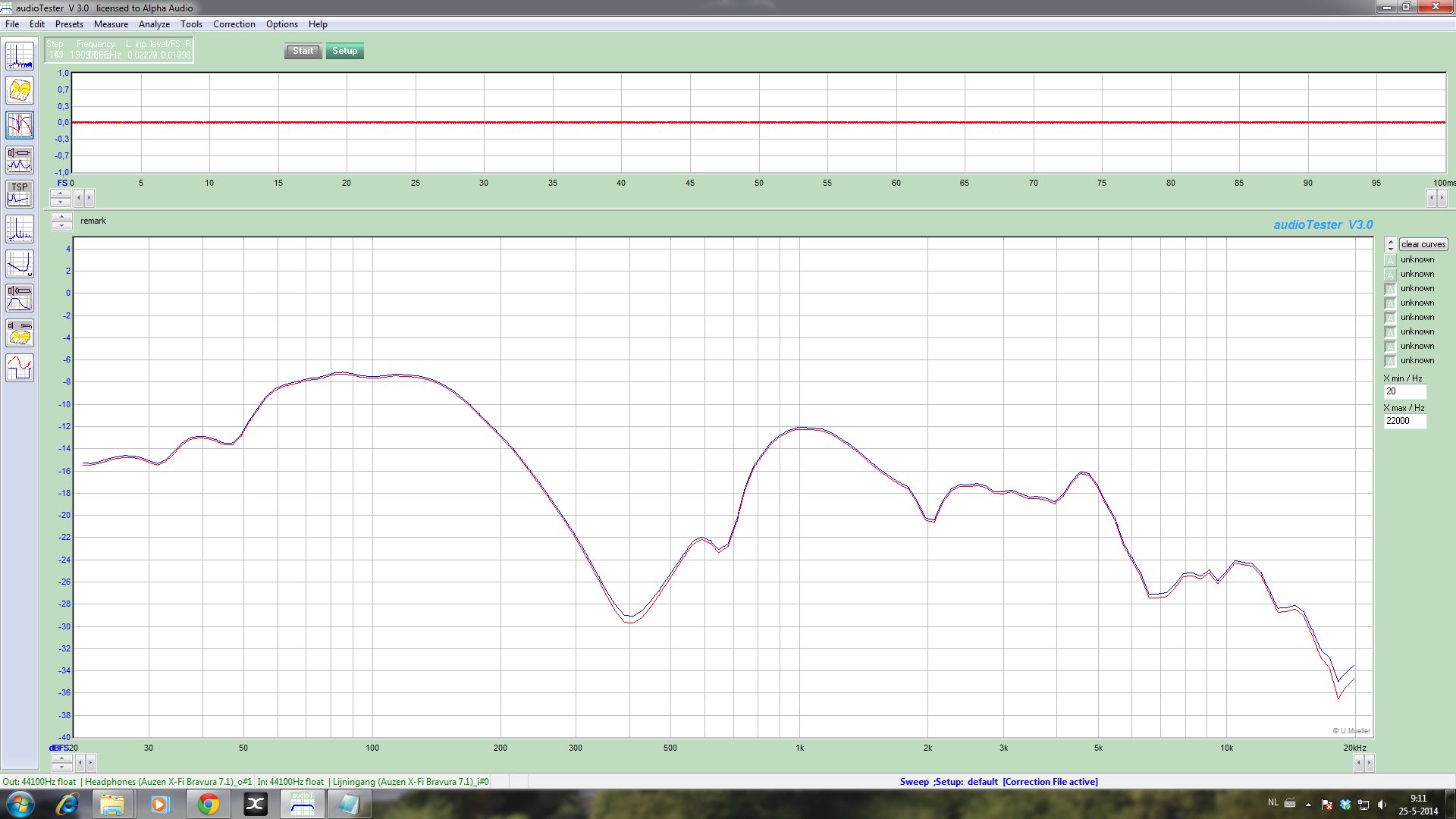Screen dimensions: 1456x819
Task: Open the speaker waterfall decay icon
Action: coord(20,333)
